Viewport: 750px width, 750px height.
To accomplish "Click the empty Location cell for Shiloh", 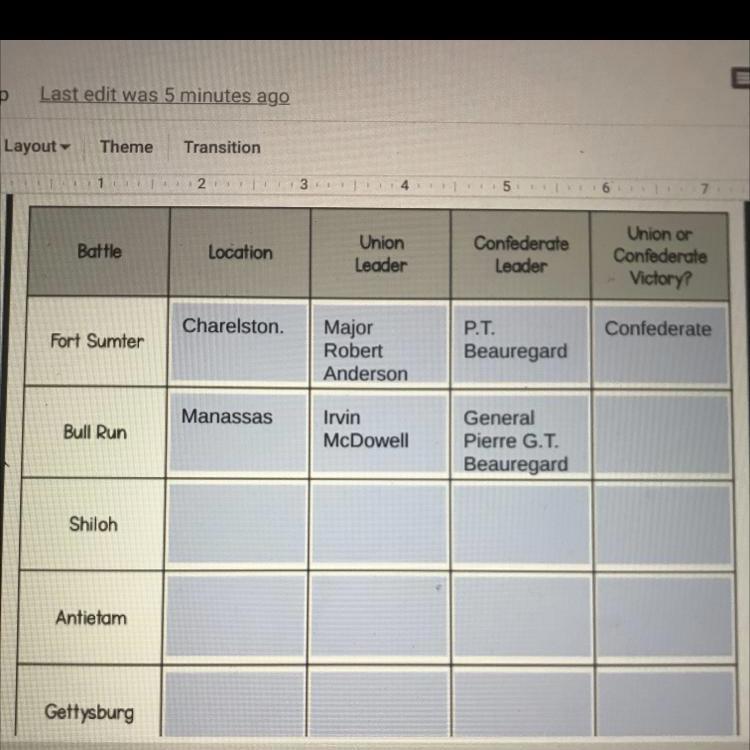I will pyautogui.click(x=236, y=525).
